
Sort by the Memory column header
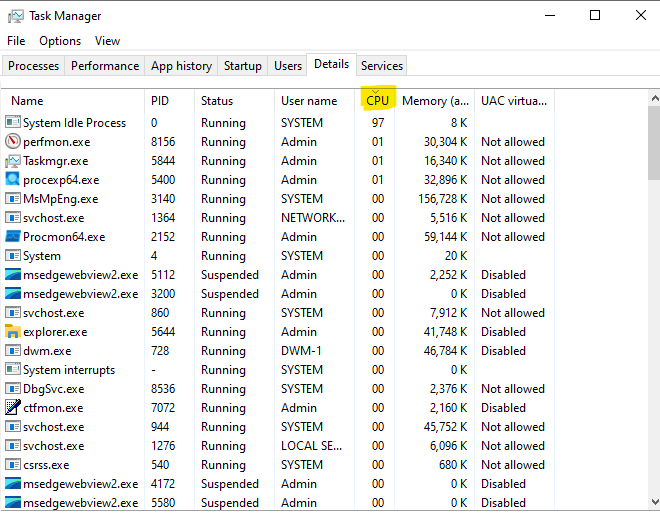click(x=435, y=101)
